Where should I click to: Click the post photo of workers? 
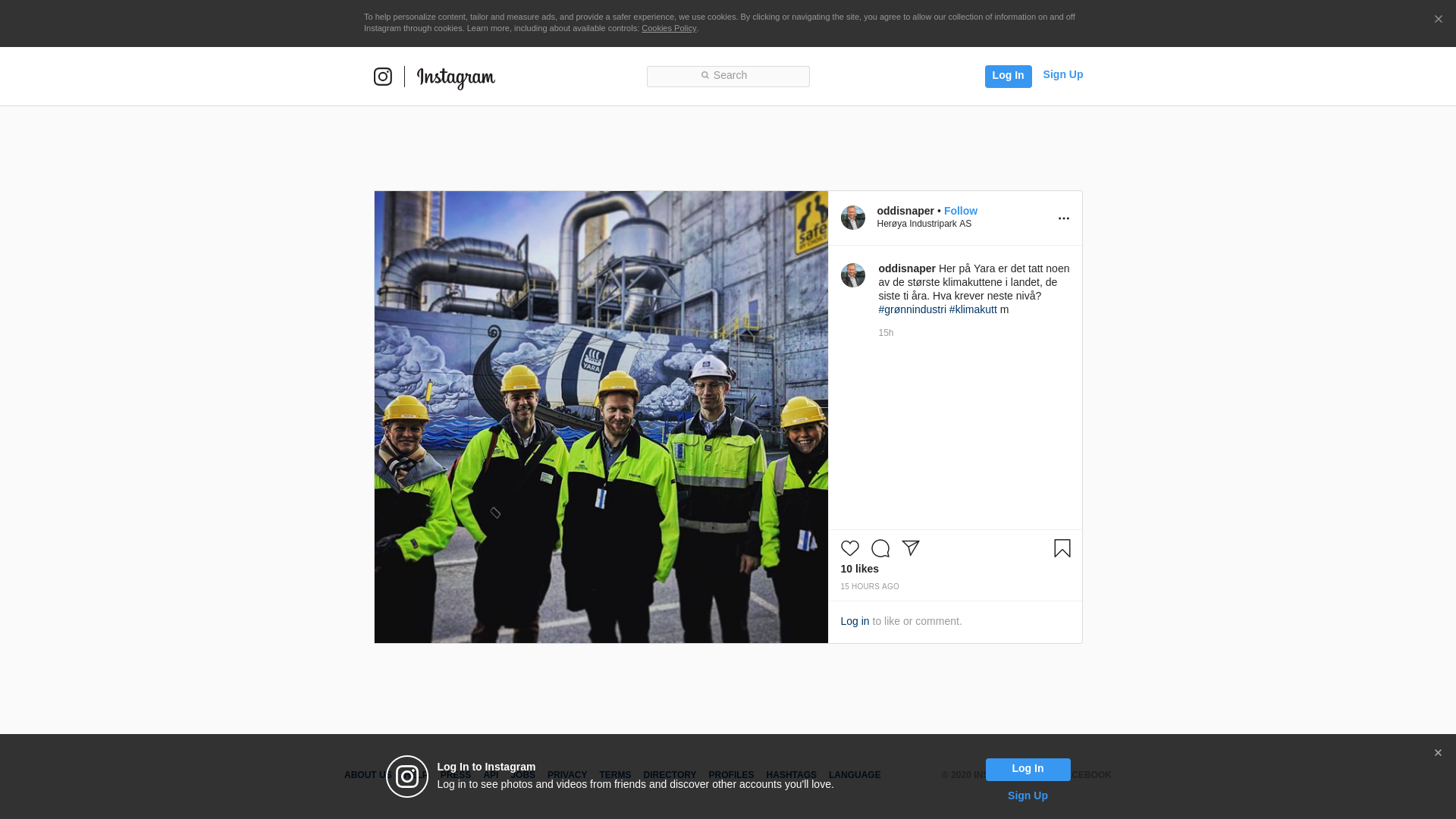pyautogui.click(x=601, y=417)
